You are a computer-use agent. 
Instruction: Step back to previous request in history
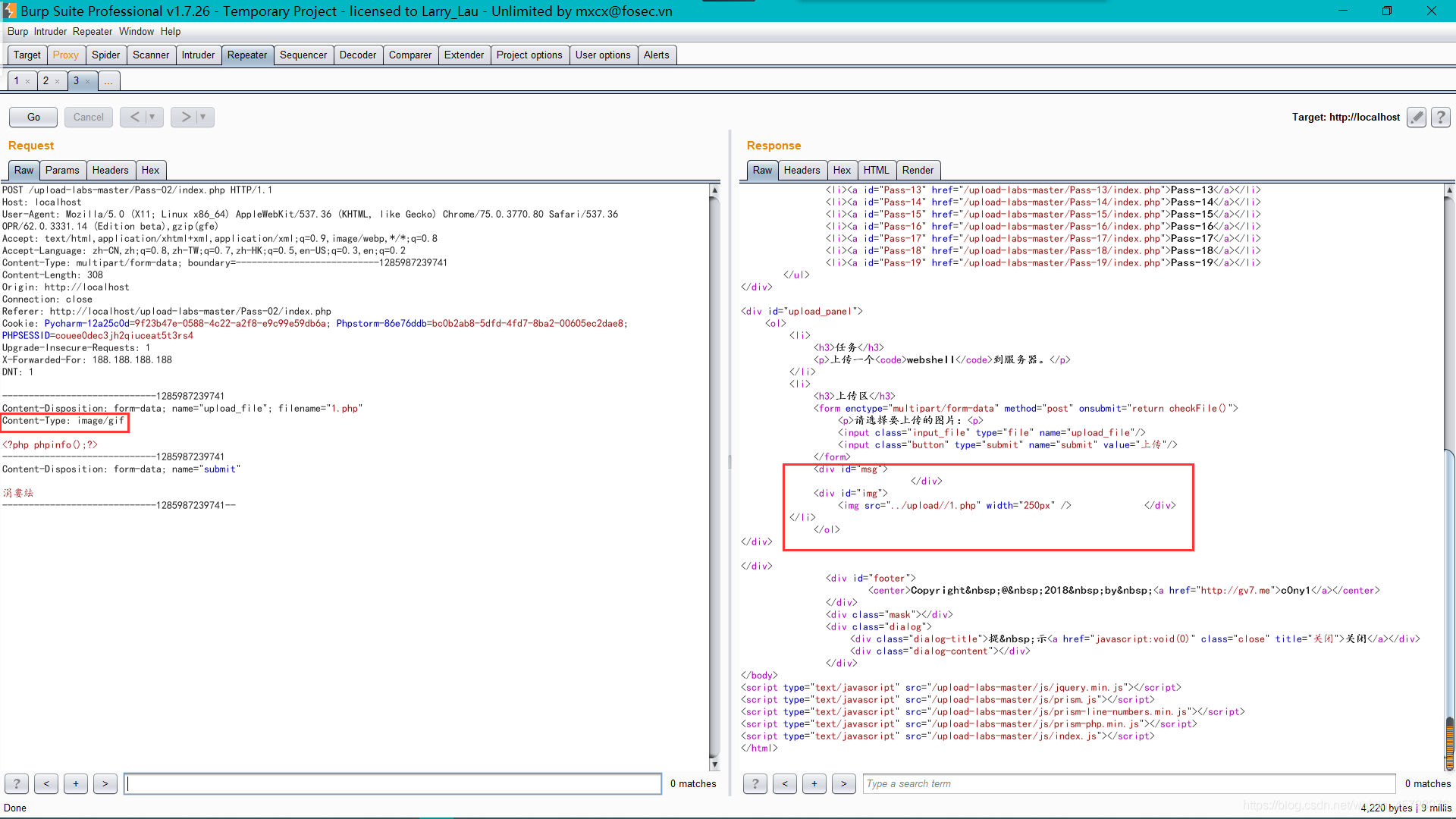click(134, 117)
